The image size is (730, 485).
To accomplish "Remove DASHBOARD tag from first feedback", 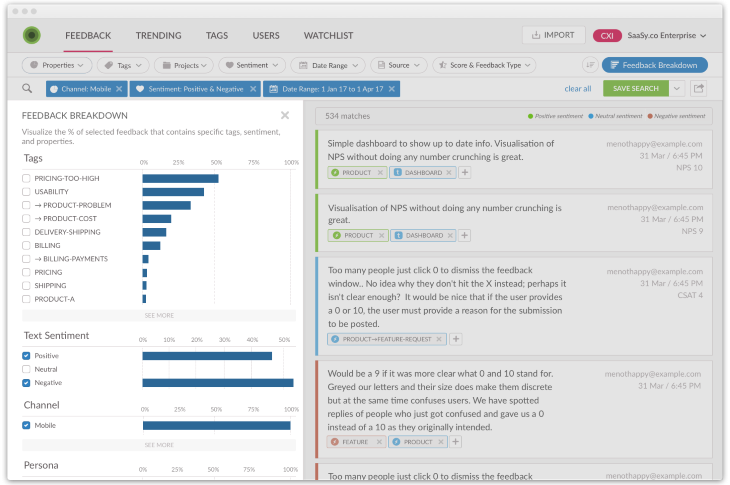I will (x=449, y=172).
